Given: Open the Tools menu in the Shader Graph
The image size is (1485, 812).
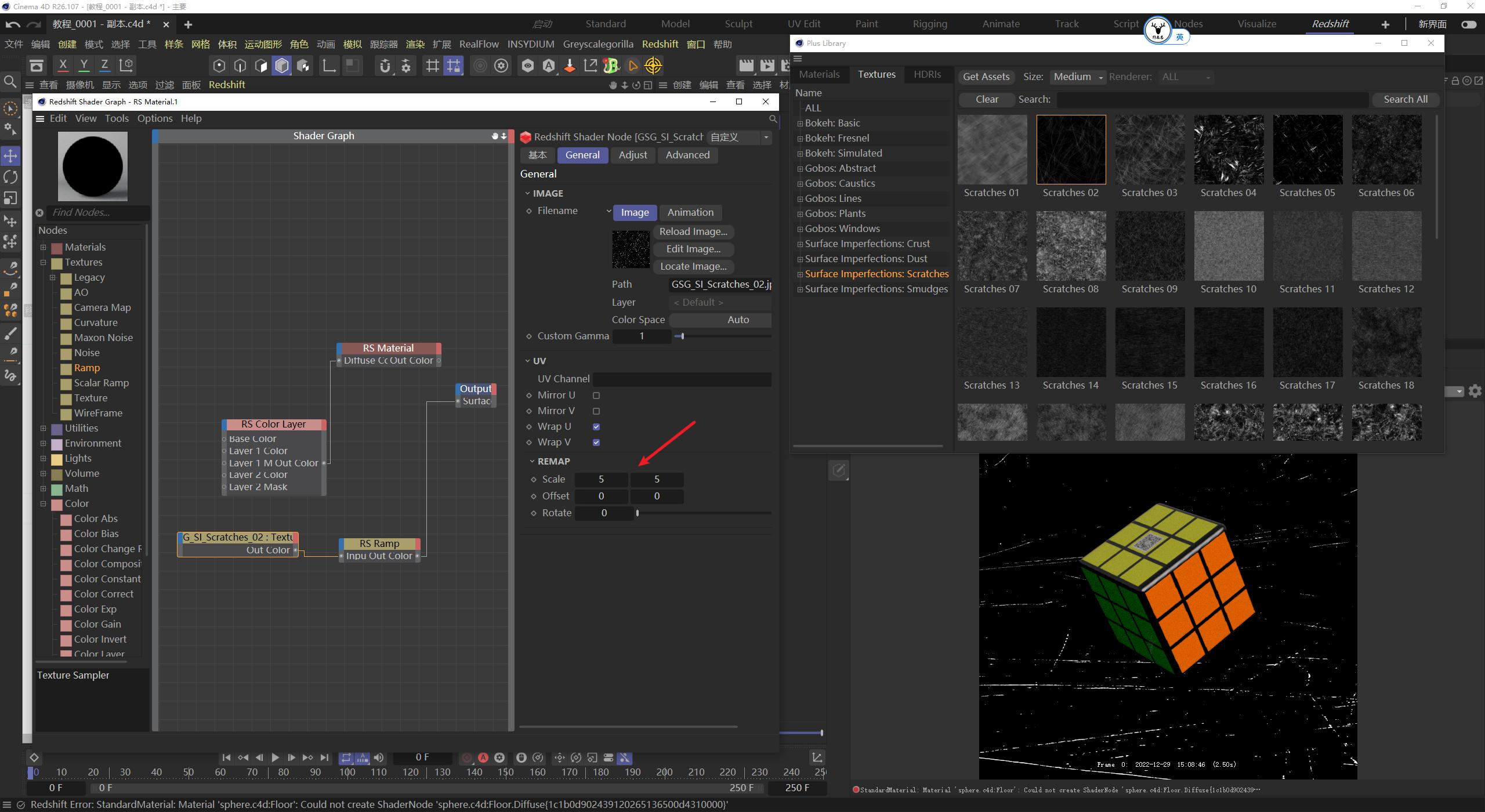Looking at the screenshot, I should (117, 118).
